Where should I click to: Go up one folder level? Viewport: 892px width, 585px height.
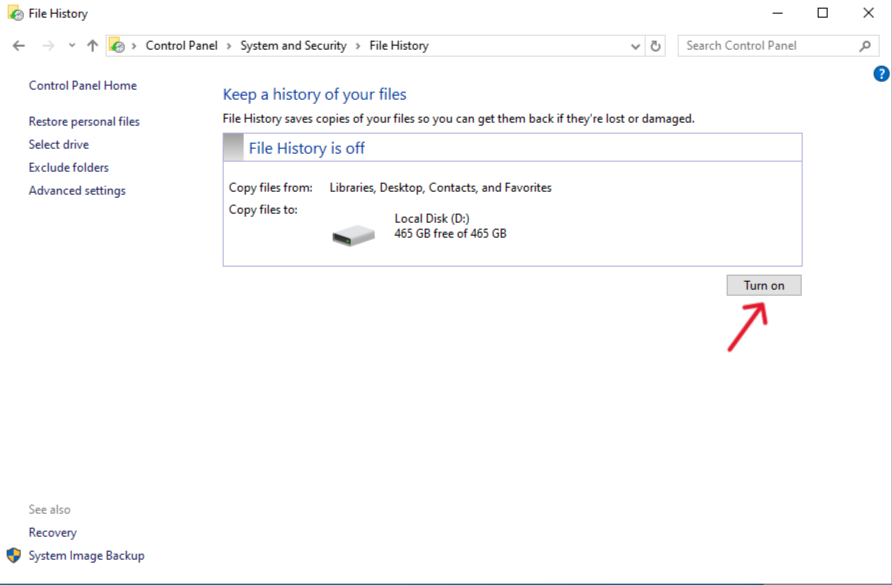92,45
